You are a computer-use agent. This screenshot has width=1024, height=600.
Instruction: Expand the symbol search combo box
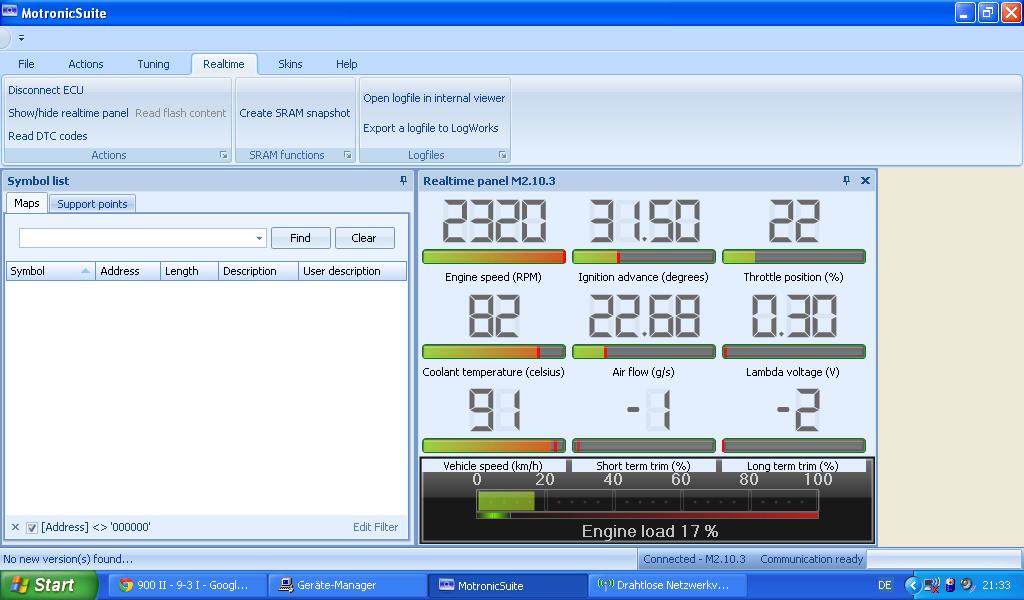coord(259,238)
